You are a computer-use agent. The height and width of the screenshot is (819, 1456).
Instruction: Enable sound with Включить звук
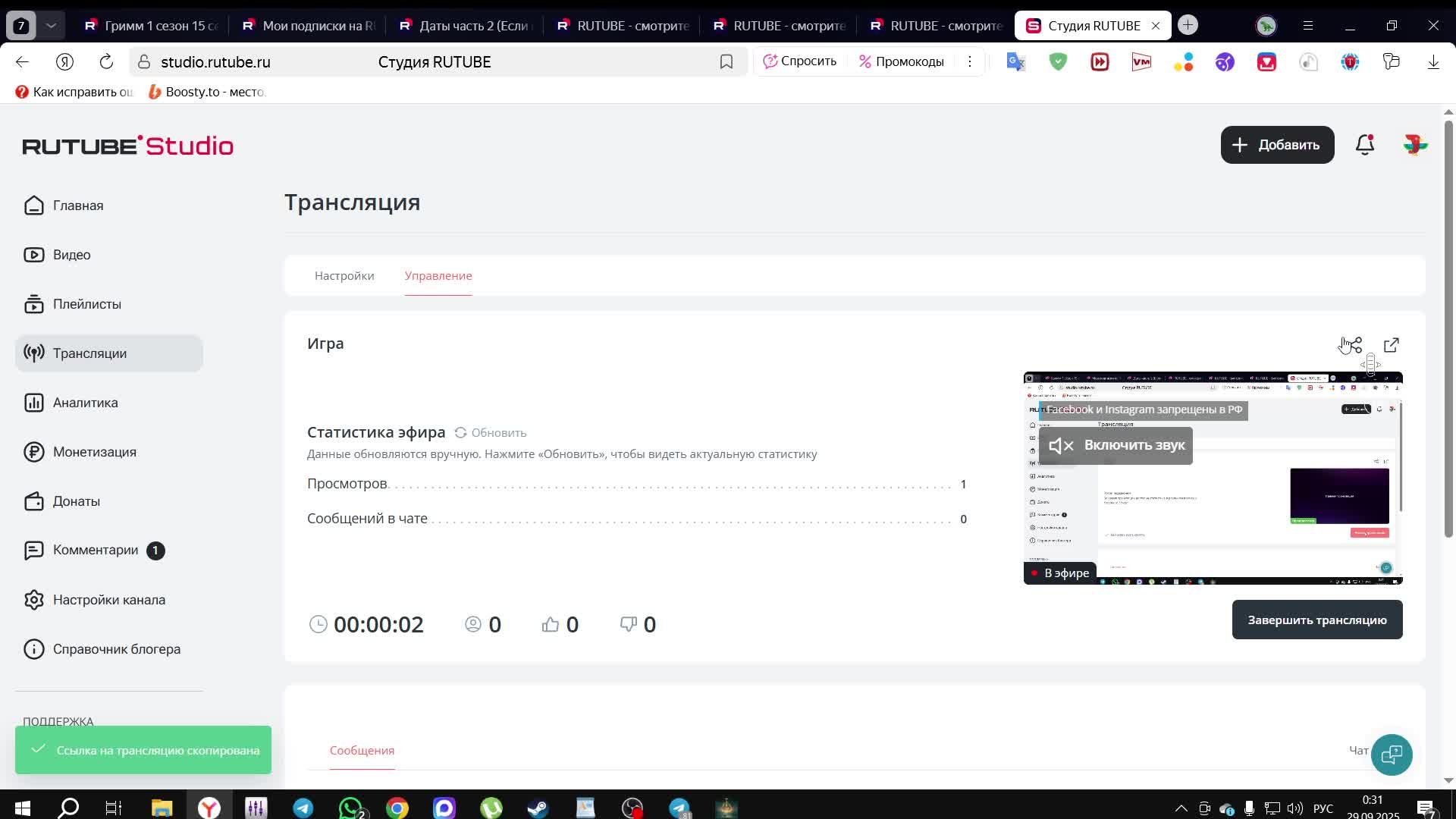pos(1116,445)
